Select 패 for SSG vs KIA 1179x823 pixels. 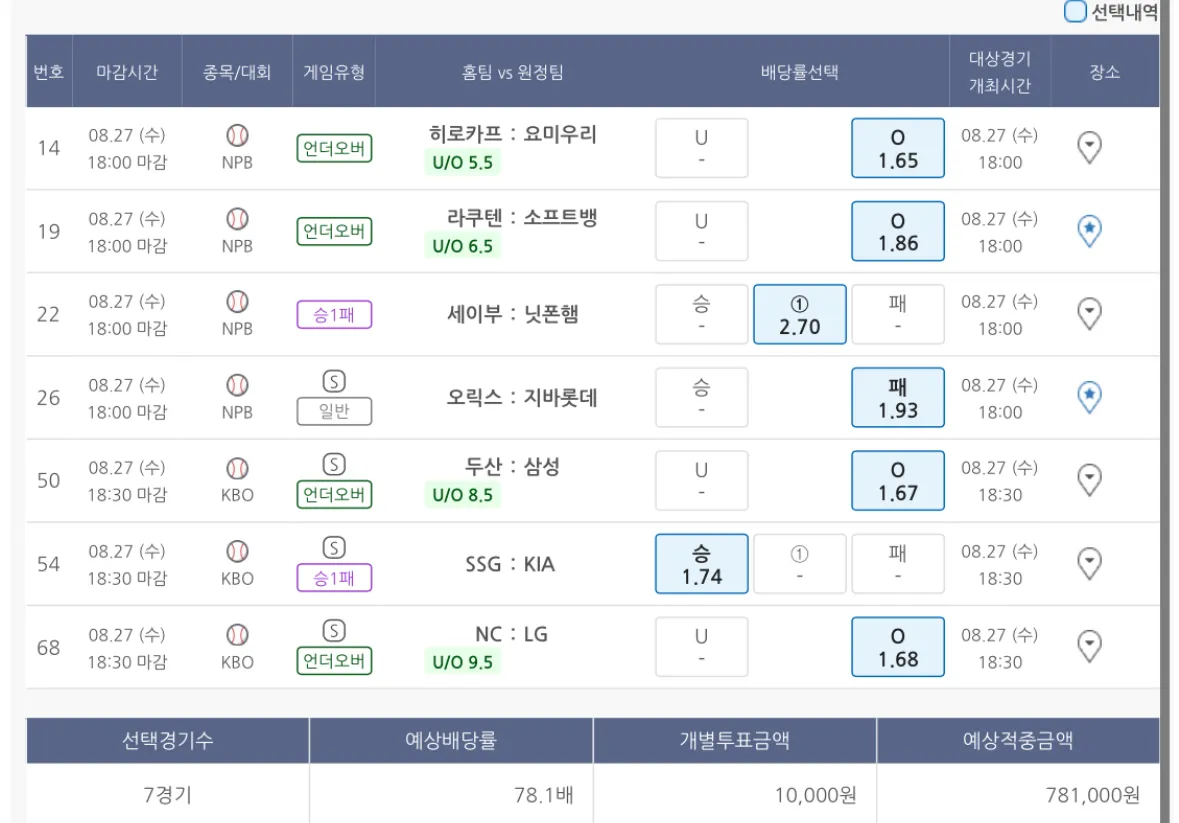(897, 564)
